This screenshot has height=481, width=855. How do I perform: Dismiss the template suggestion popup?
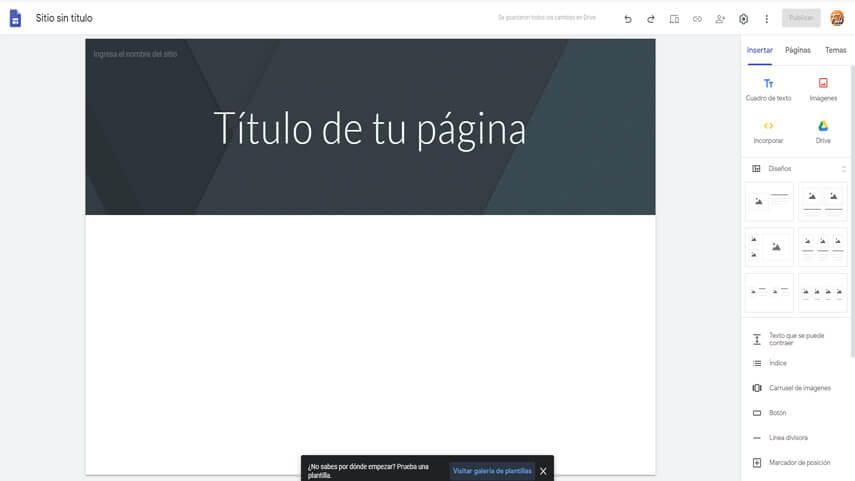click(x=543, y=470)
